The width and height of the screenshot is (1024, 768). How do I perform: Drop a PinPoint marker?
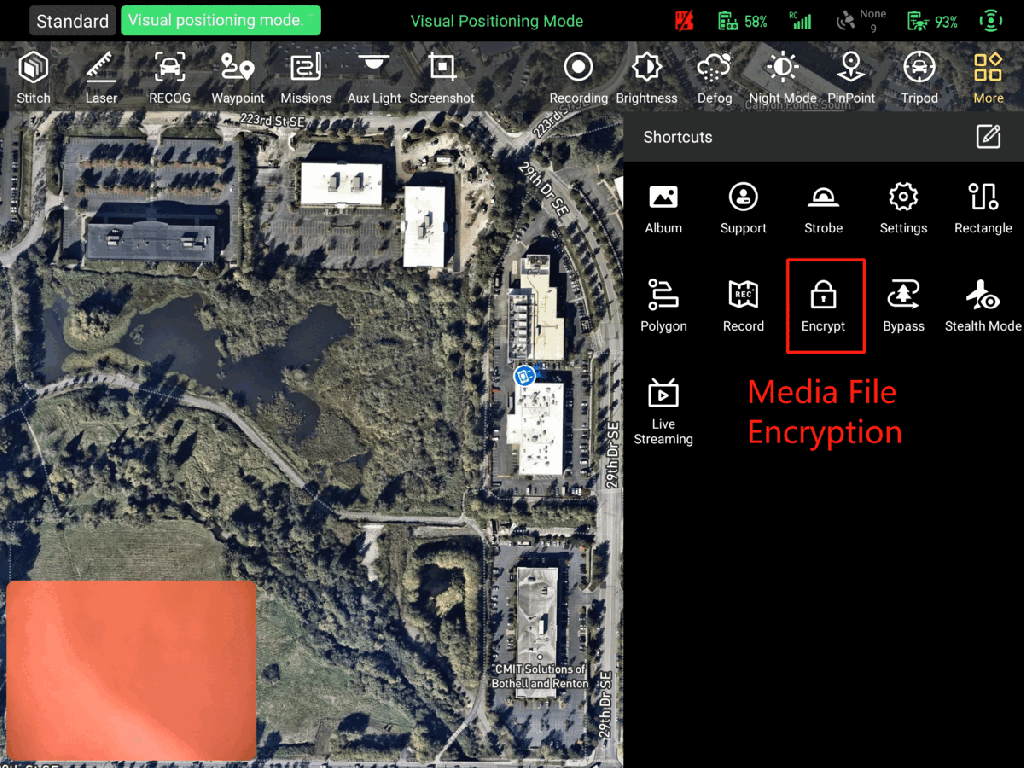[851, 78]
